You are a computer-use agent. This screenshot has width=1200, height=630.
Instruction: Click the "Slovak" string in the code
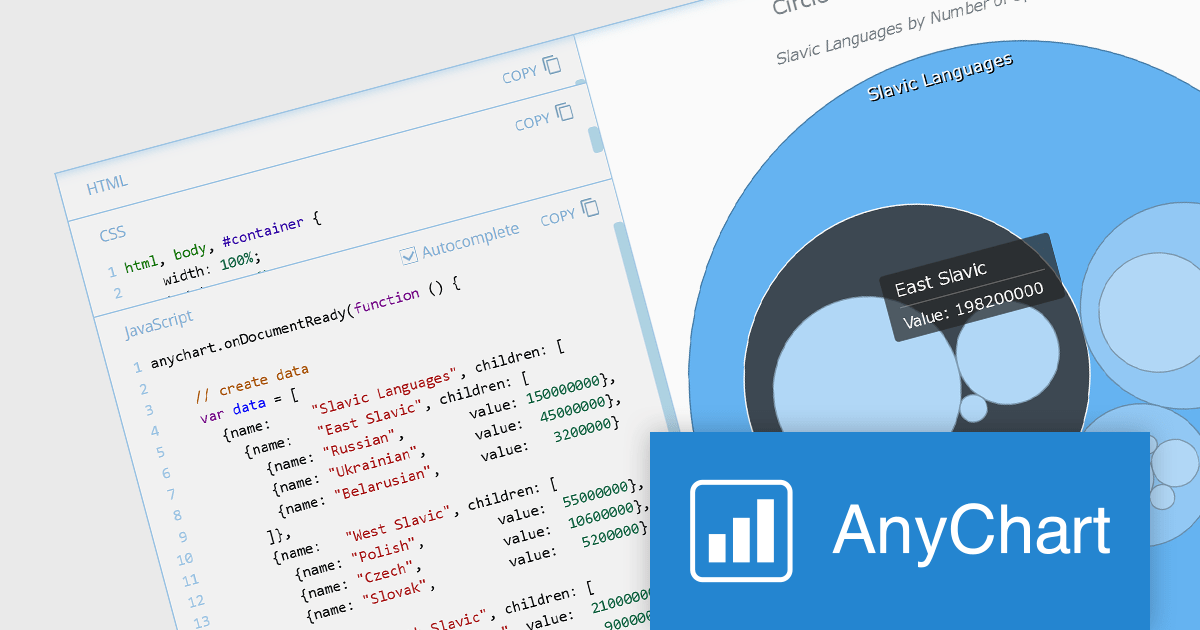395,592
